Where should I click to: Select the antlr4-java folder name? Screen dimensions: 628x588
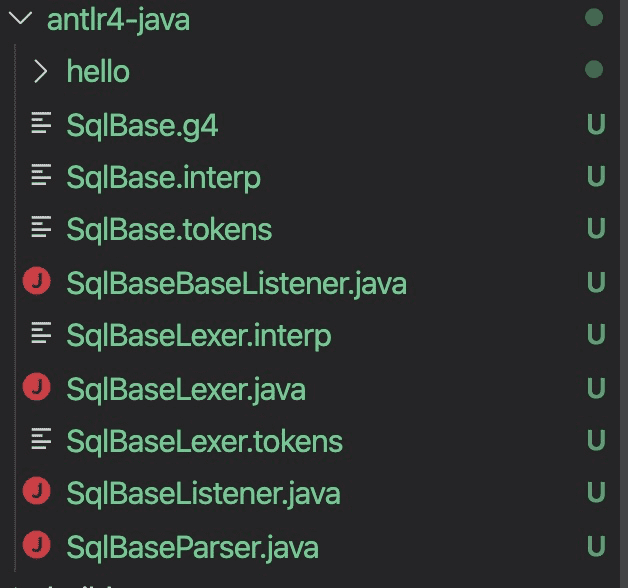(x=118, y=19)
